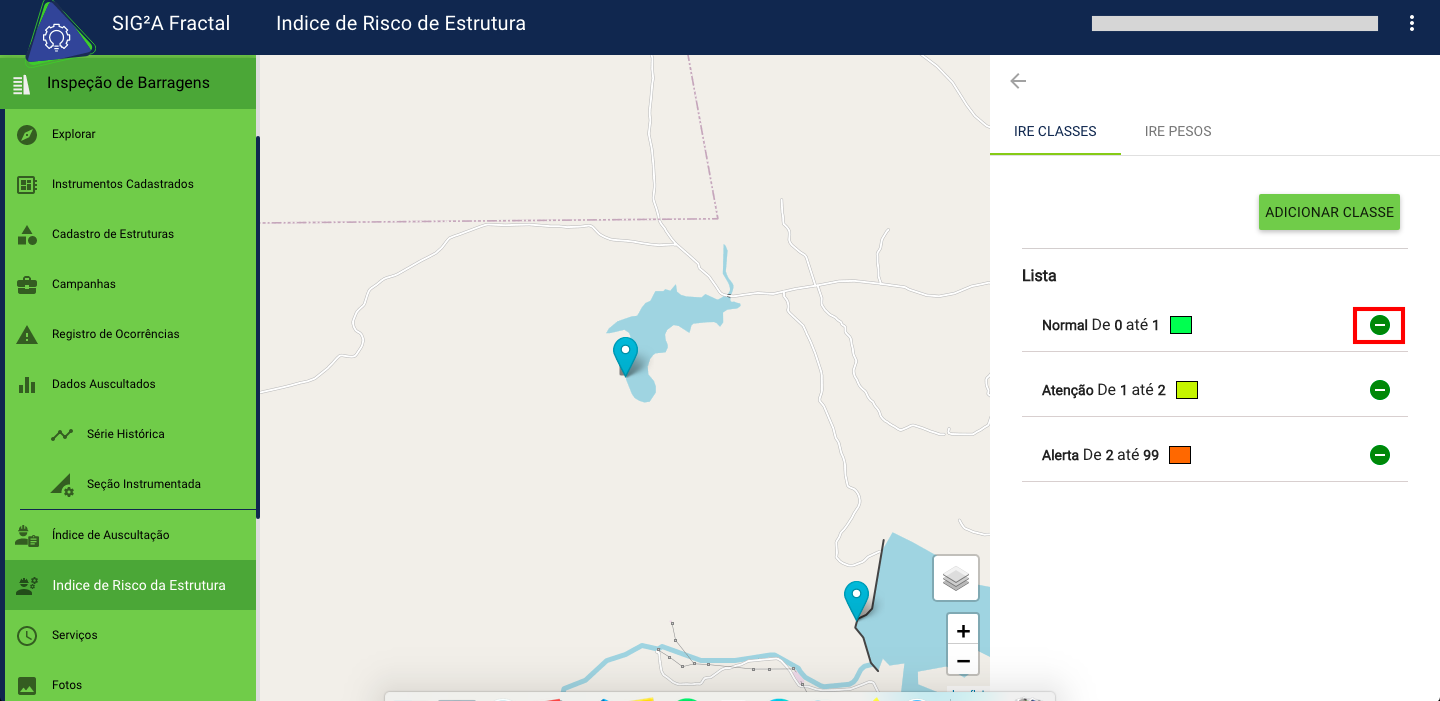Viewport: 1440px width, 701px height.
Task: Select the map pin near the lower dam
Action: pyautogui.click(x=856, y=600)
